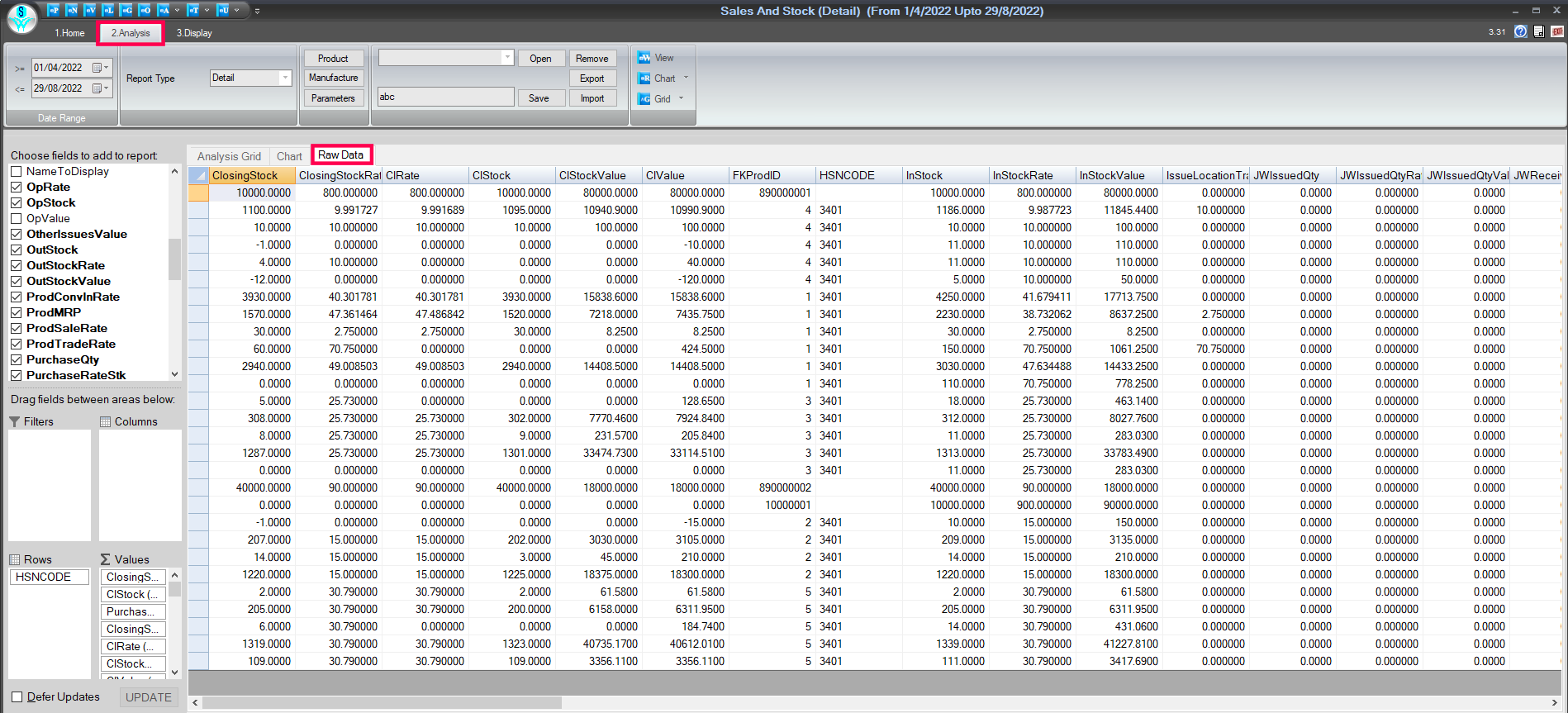Click the Manufacture button
Image resolution: width=1568 pixels, height=713 pixels.
pos(333,78)
